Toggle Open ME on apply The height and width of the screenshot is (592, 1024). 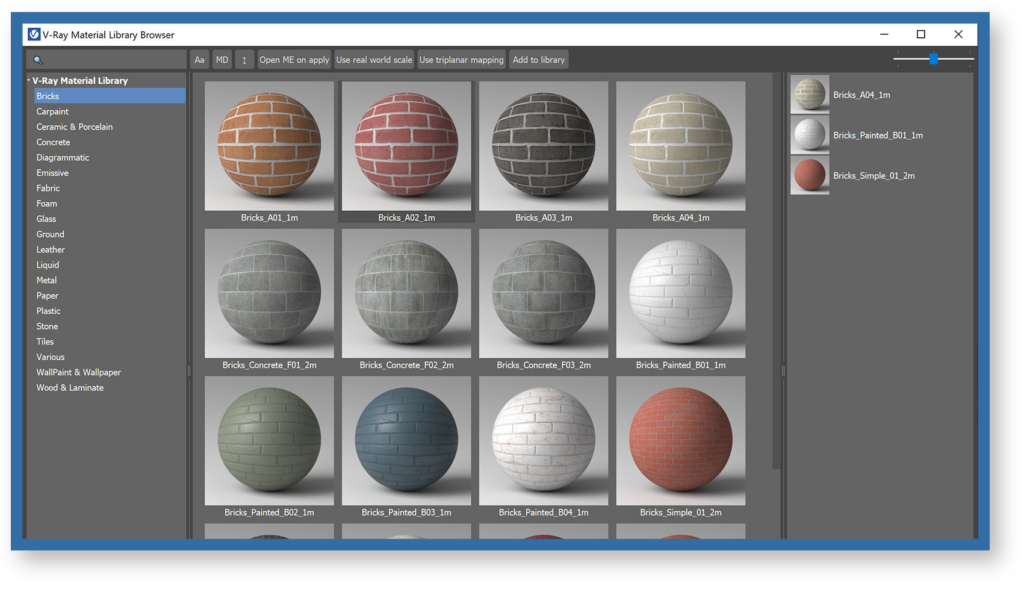(x=294, y=59)
